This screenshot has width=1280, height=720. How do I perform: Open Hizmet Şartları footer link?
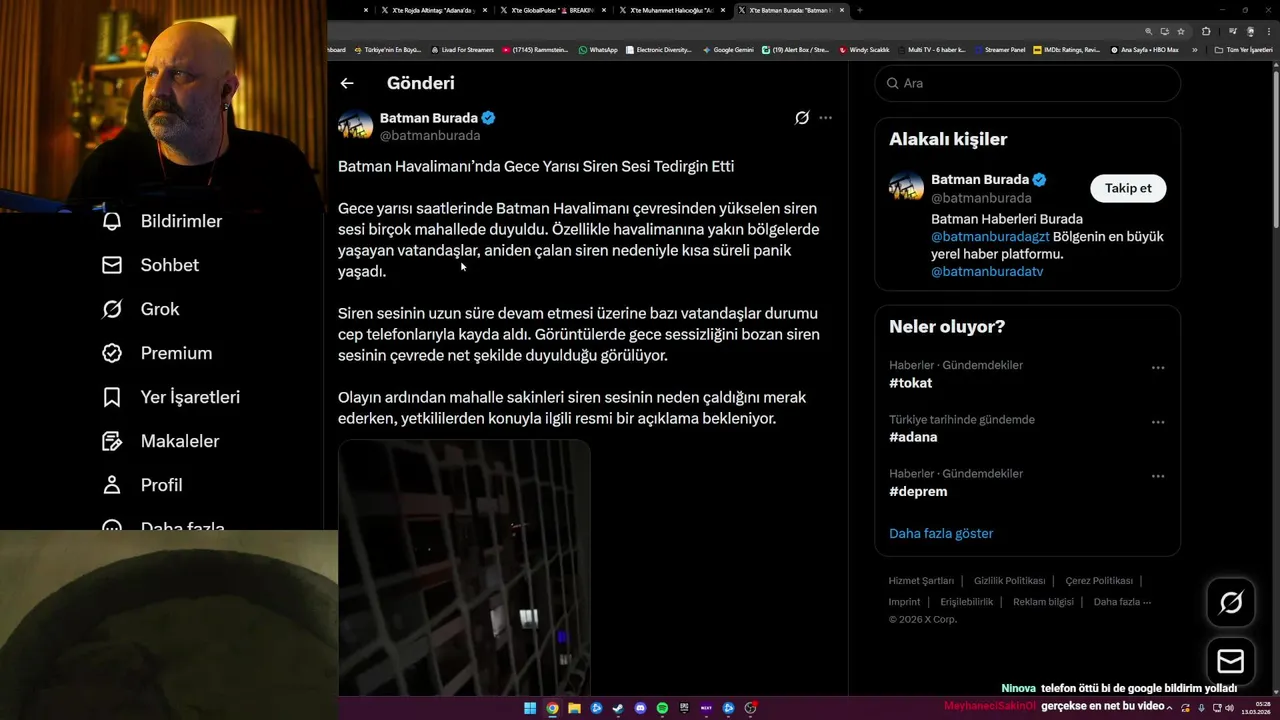921,581
